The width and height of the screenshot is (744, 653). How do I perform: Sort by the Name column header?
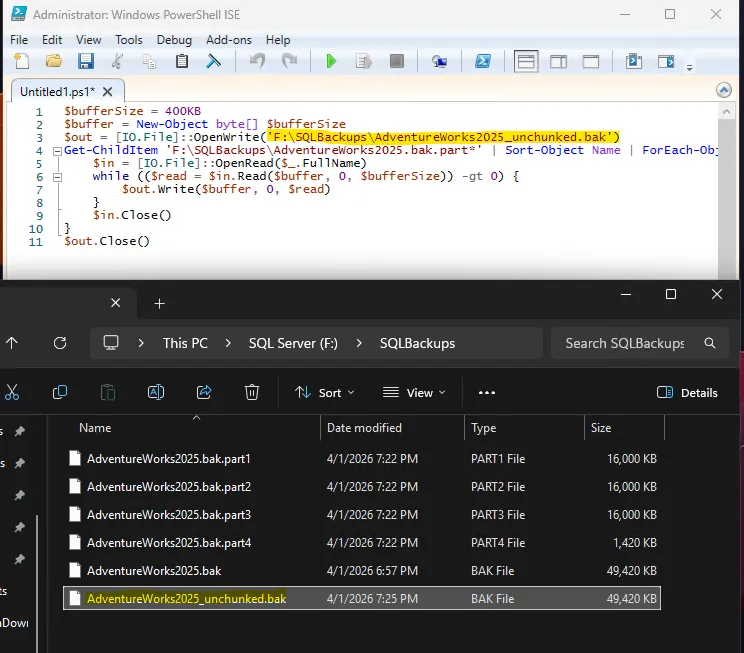tap(95, 428)
